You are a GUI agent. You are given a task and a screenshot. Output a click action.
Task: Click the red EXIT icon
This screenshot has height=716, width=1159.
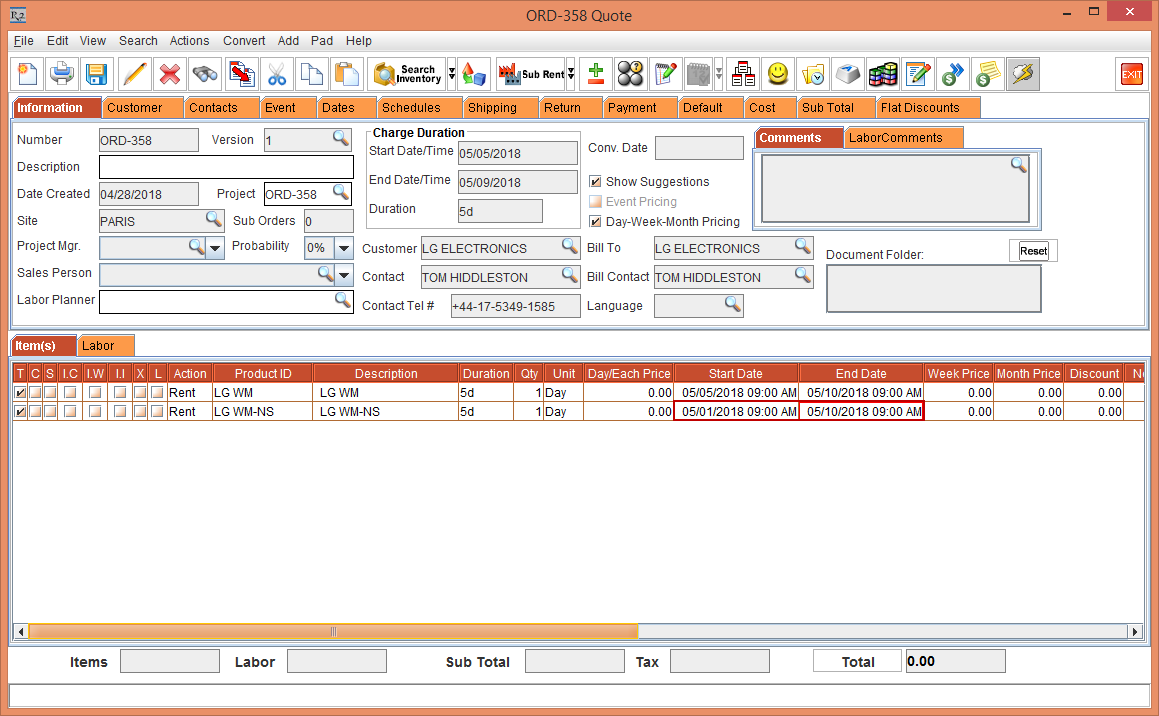(1131, 74)
